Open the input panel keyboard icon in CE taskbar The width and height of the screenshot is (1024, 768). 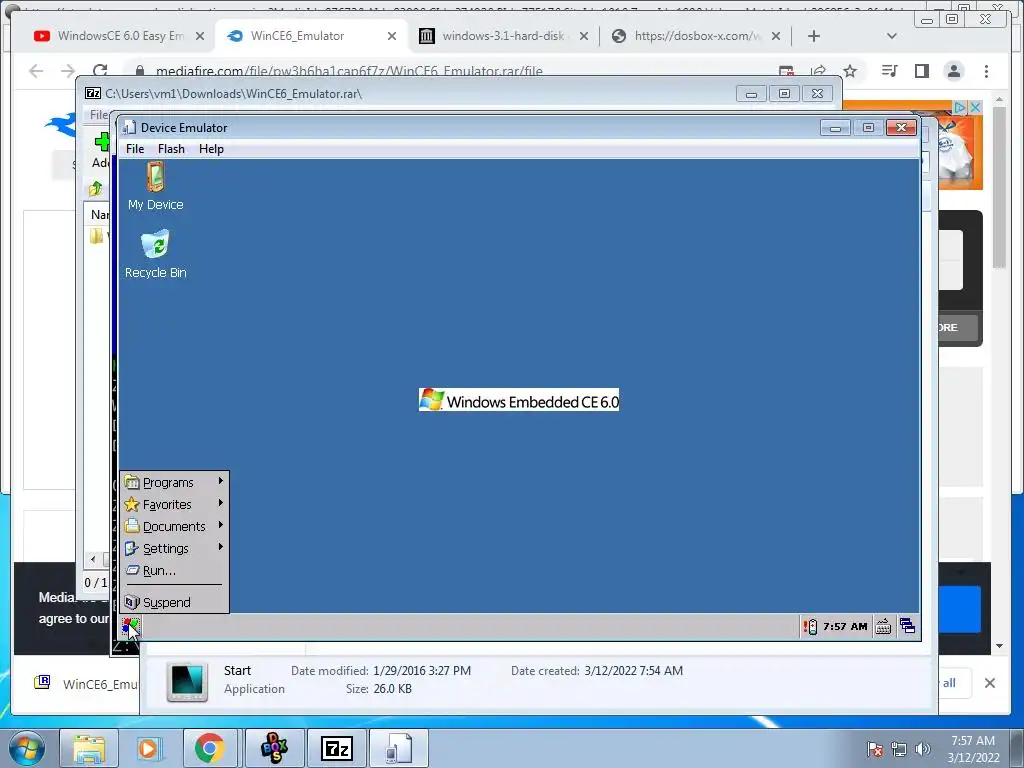(883, 627)
